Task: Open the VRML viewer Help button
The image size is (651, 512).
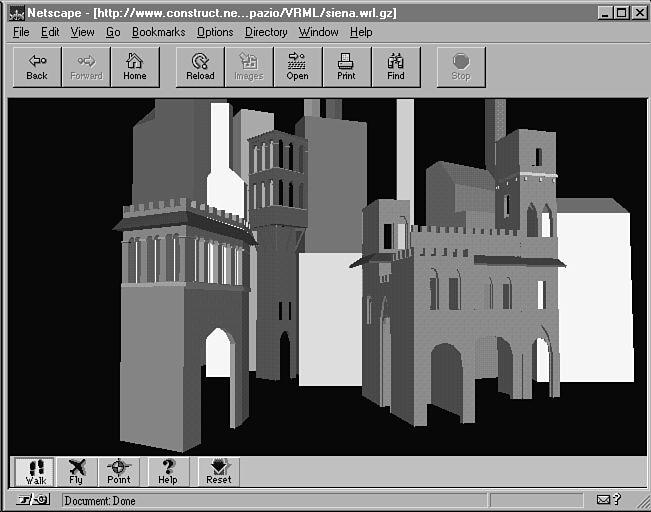Action: (168, 472)
